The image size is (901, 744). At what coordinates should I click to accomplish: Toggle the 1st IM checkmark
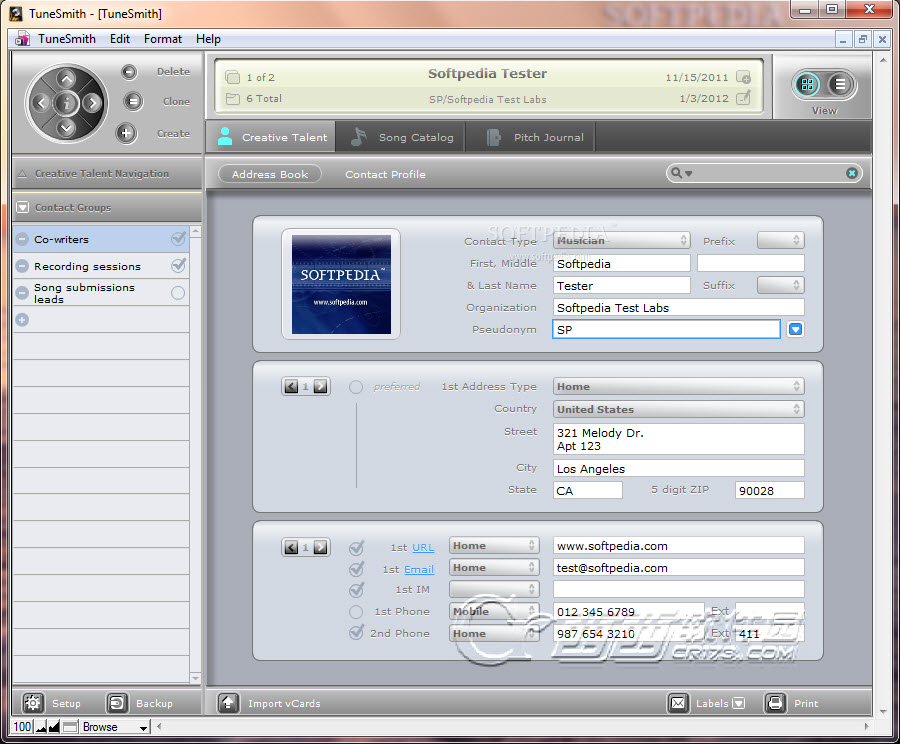pos(356,589)
